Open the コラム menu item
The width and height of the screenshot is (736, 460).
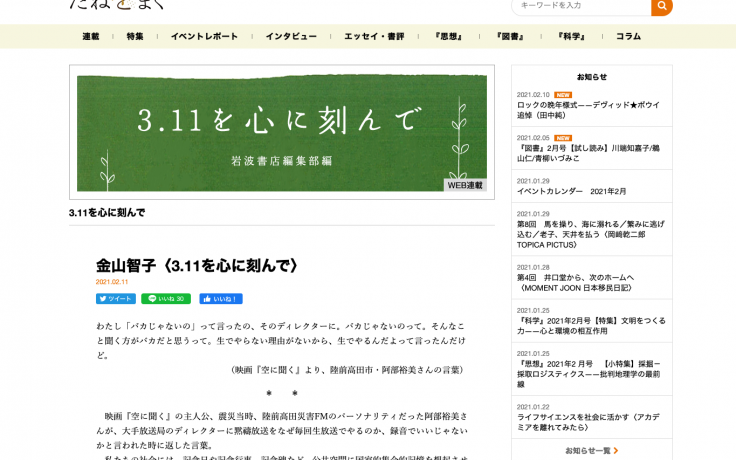(629, 36)
